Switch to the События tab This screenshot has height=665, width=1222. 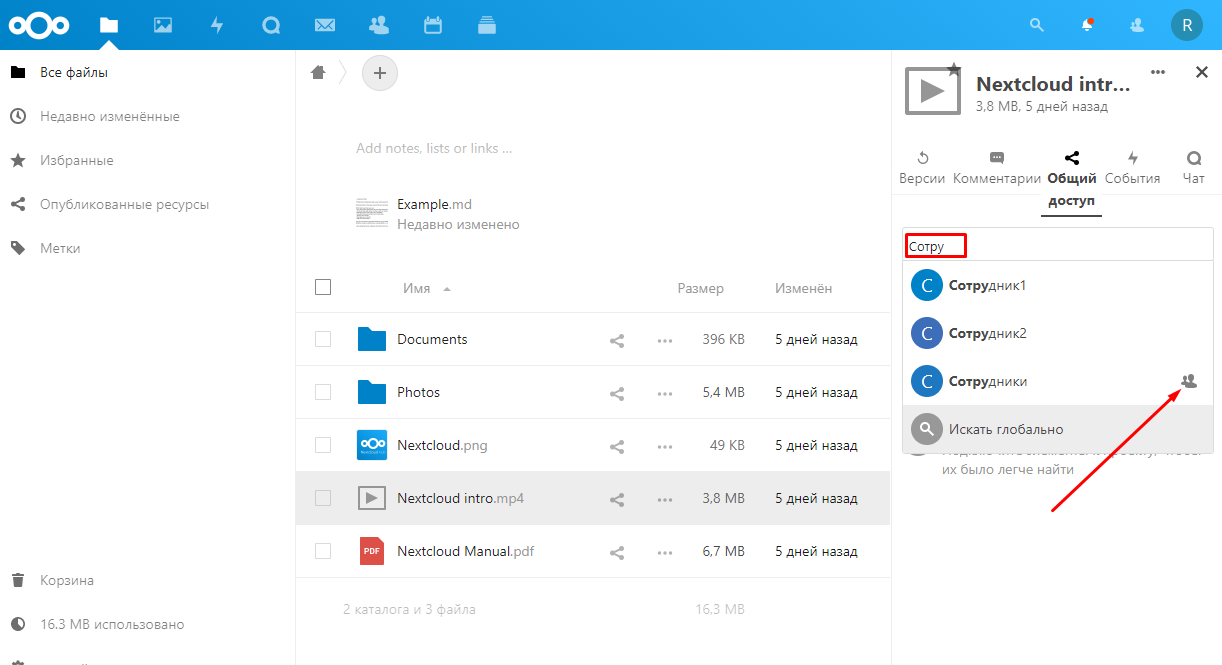click(1133, 168)
